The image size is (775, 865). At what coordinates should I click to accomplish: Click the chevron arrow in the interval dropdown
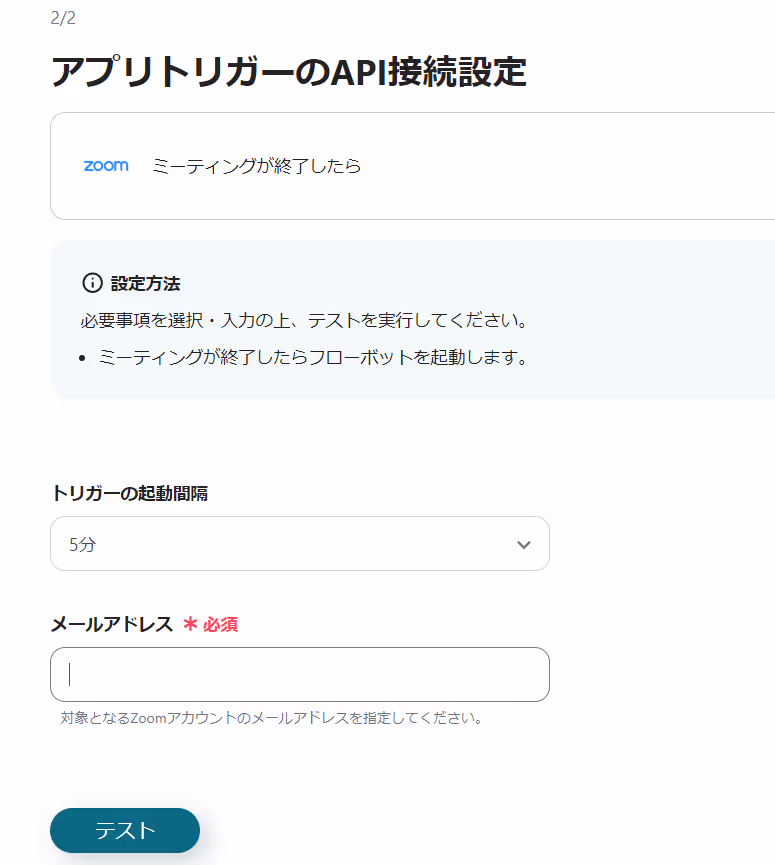(523, 545)
